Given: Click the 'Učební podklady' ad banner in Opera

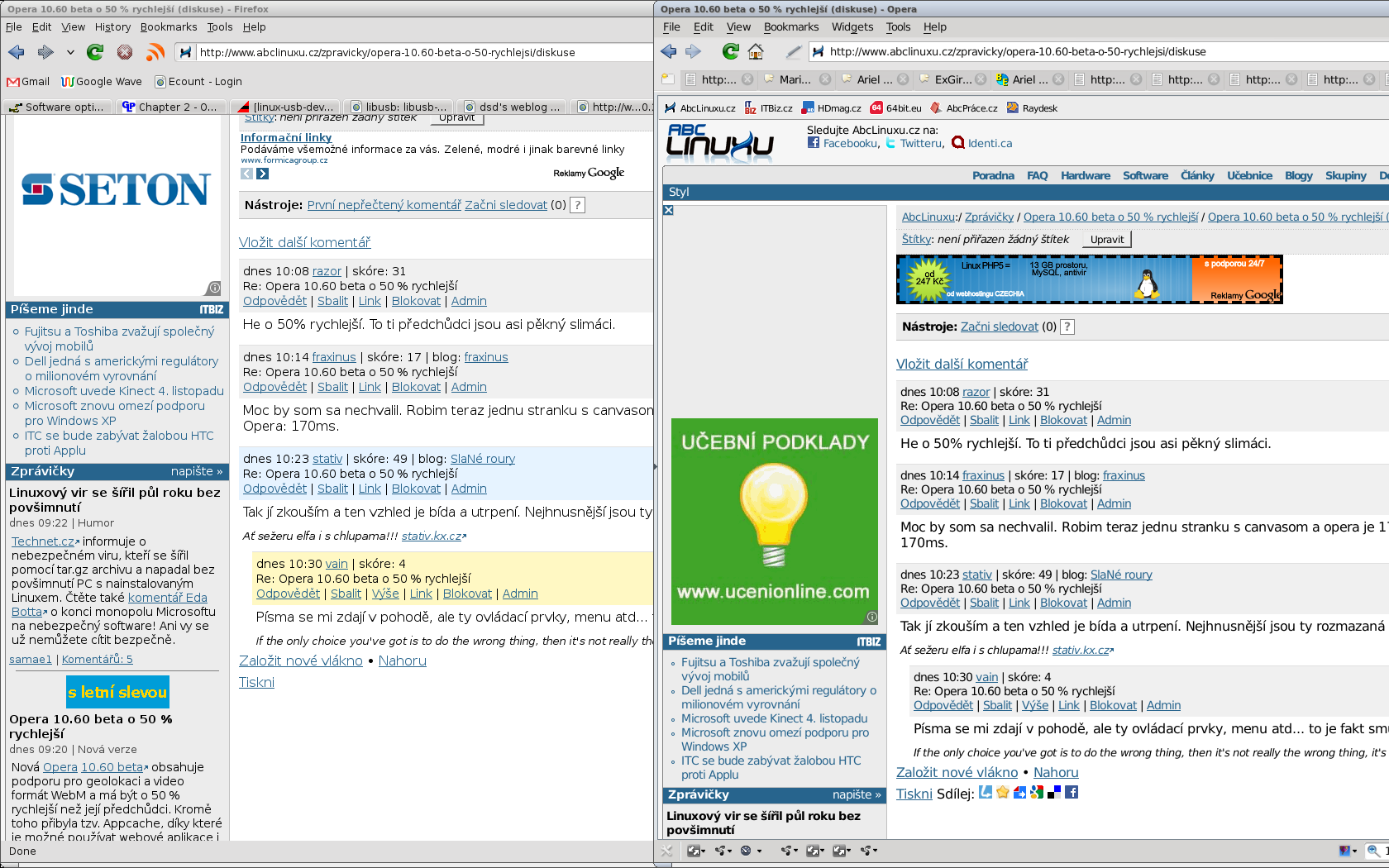Looking at the screenshot, I should tap(775, 522).
